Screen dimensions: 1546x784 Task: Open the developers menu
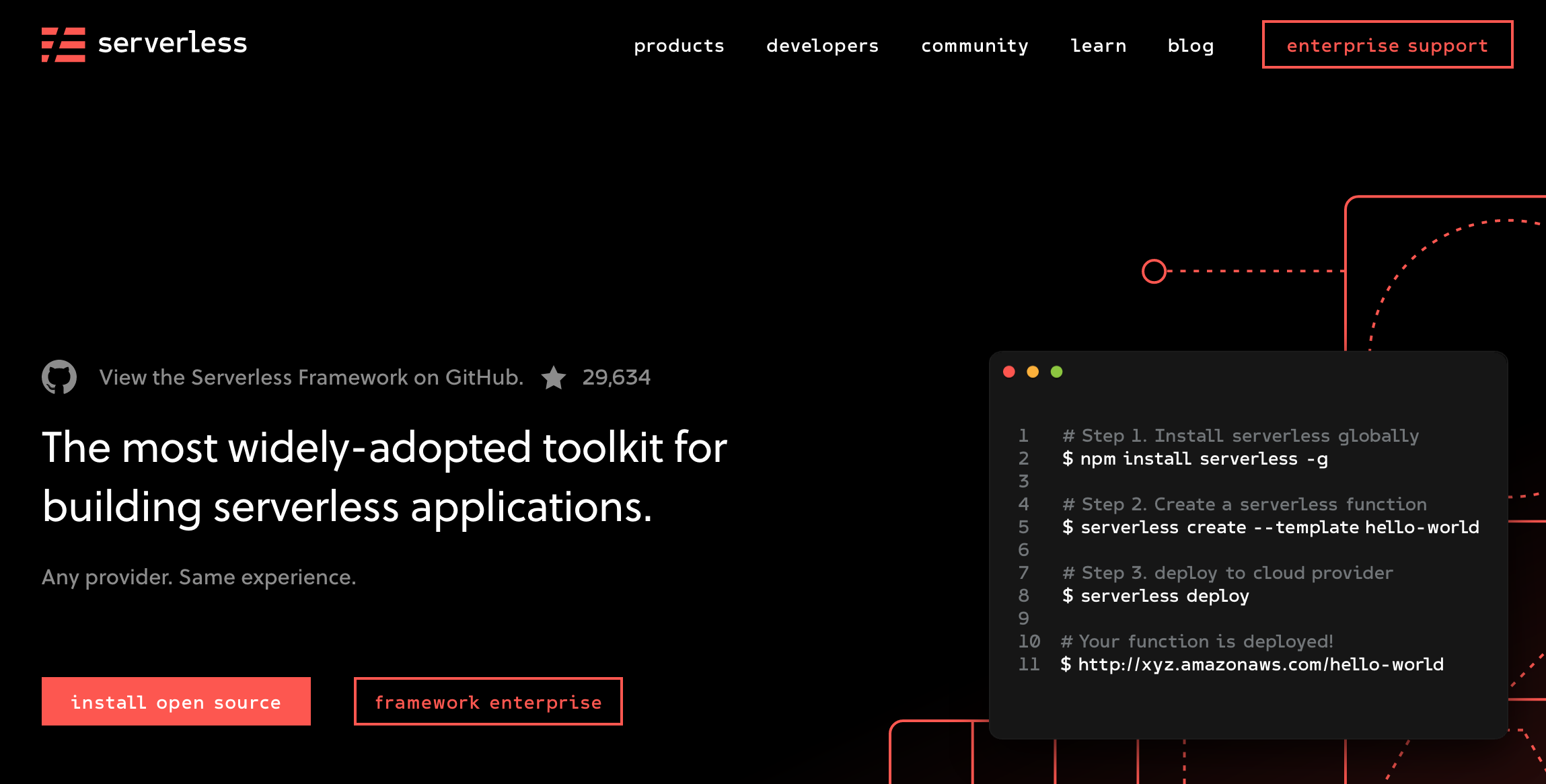click(x=822, y=45)
